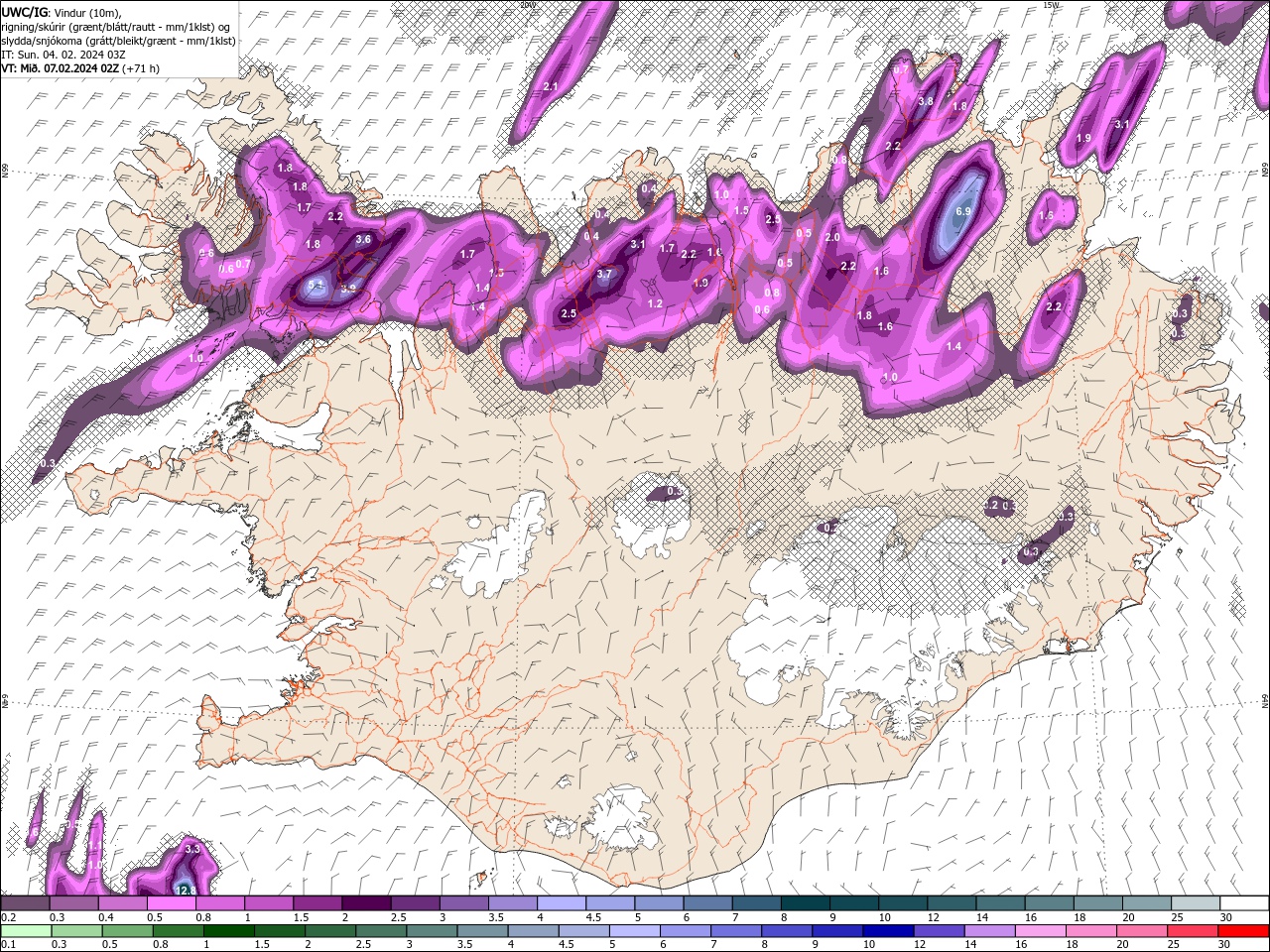
Task: Click the 'slydda/snjókoma' legend description line
Action: pos(118,41)
